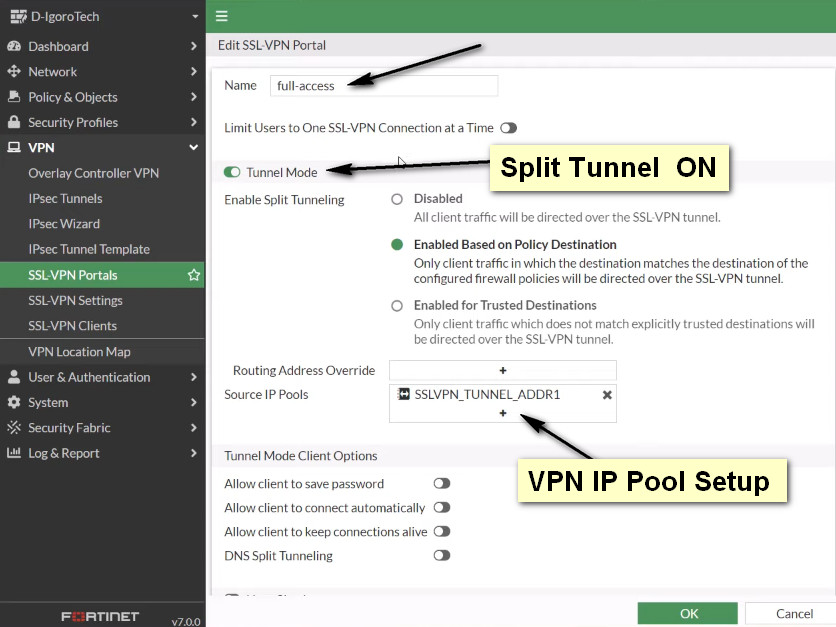Click the v7.0.0 version label
Viewport: 836px width, 627px height.
coord(186,621)
